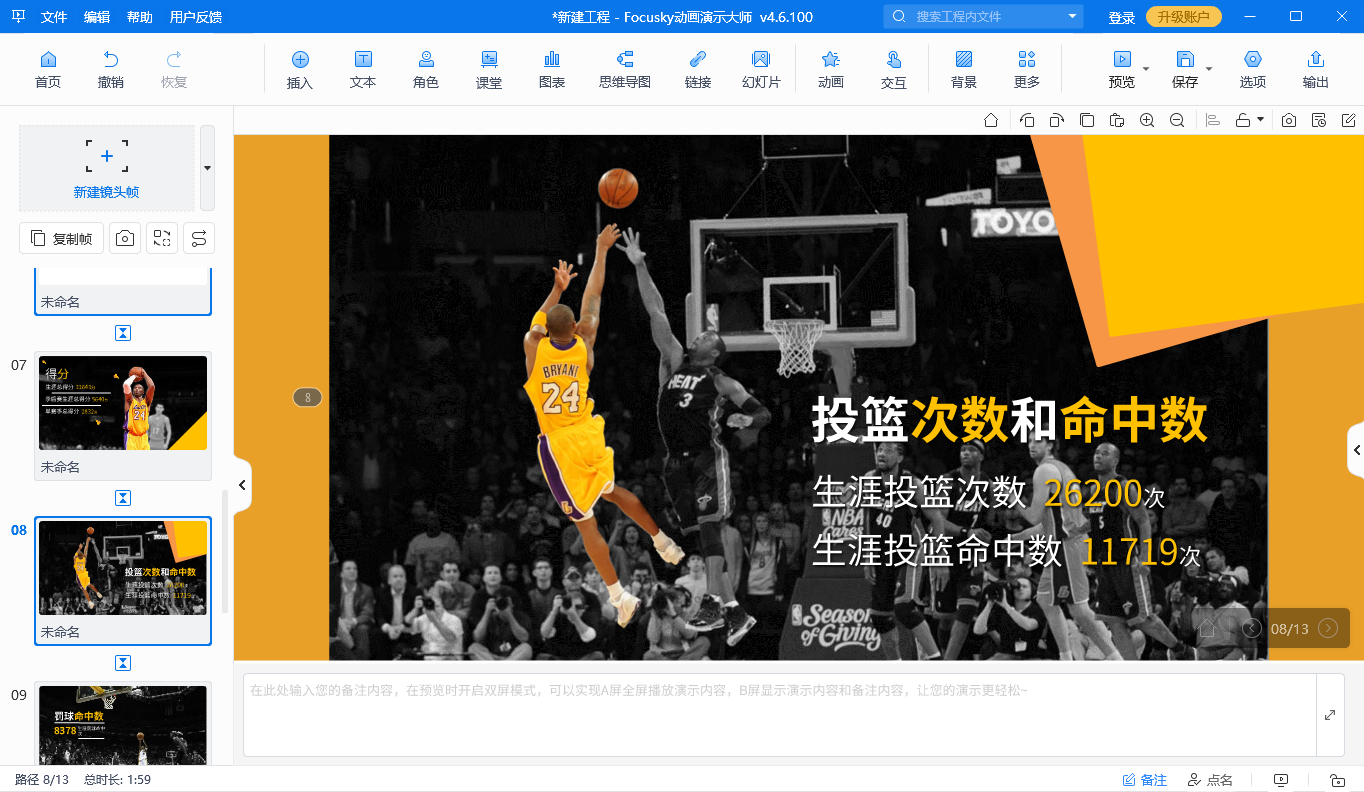This screenshot has width=1364, height=792.
Task: Expand the notes area to full size
Action: click(x=1330, y=715)
